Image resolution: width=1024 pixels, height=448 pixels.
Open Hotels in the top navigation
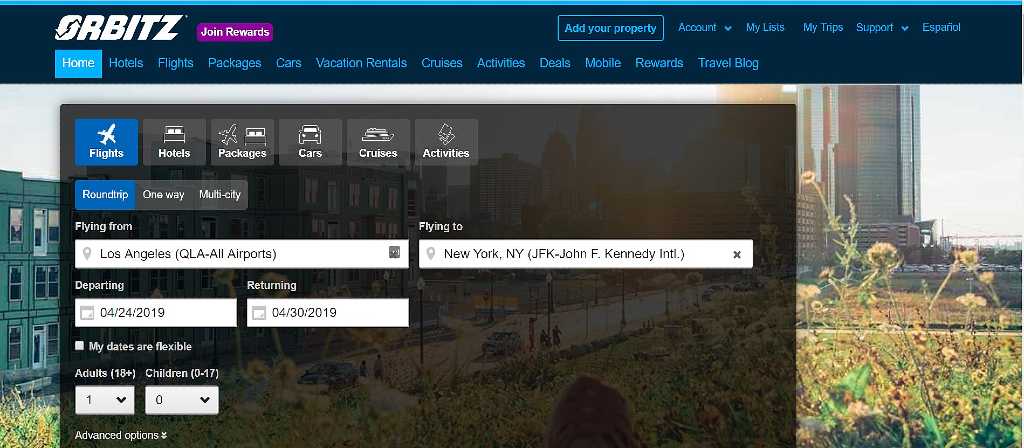point(126,63)
